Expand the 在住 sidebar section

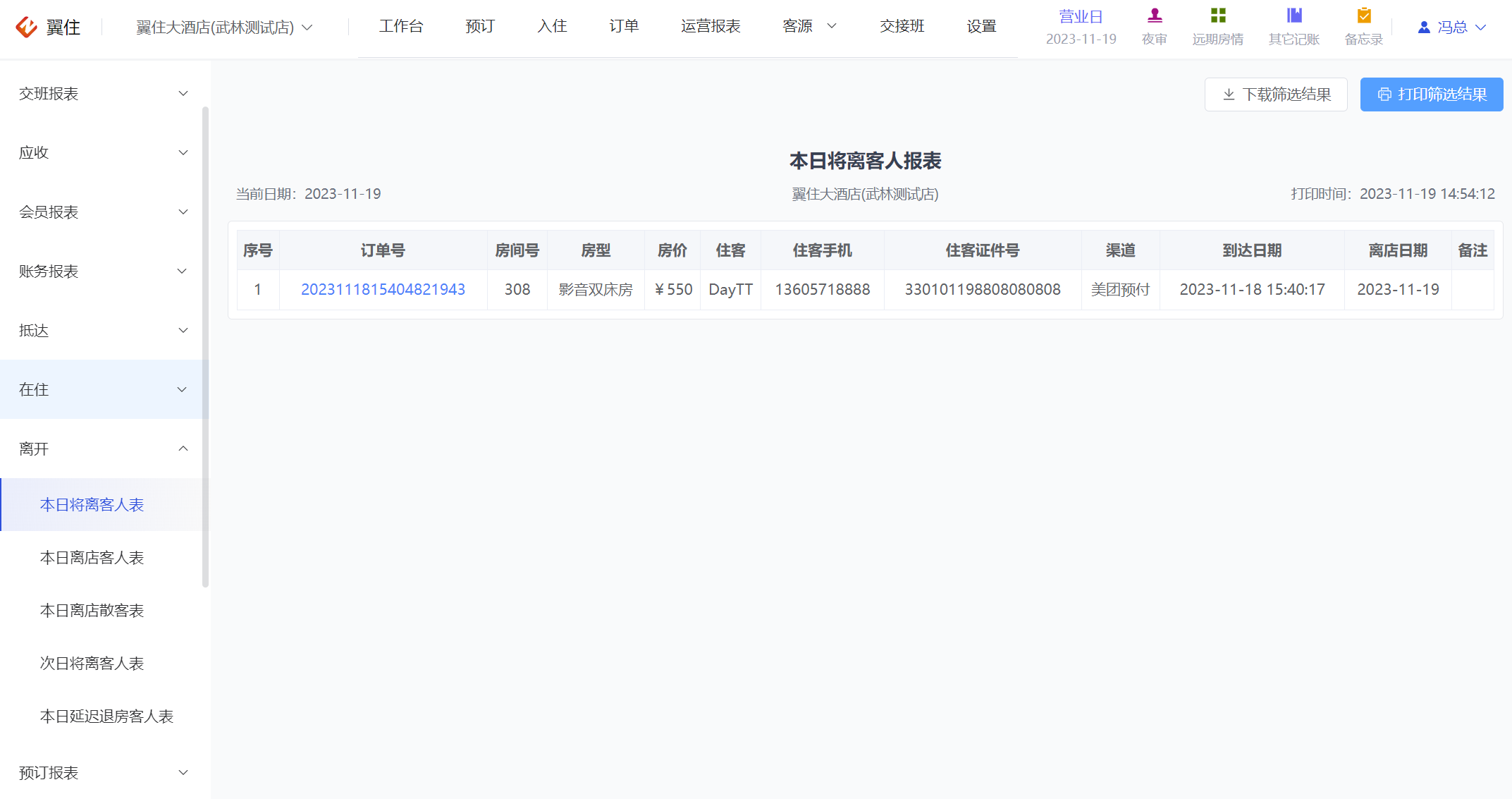pyautogui.click(x=104, y=389)
